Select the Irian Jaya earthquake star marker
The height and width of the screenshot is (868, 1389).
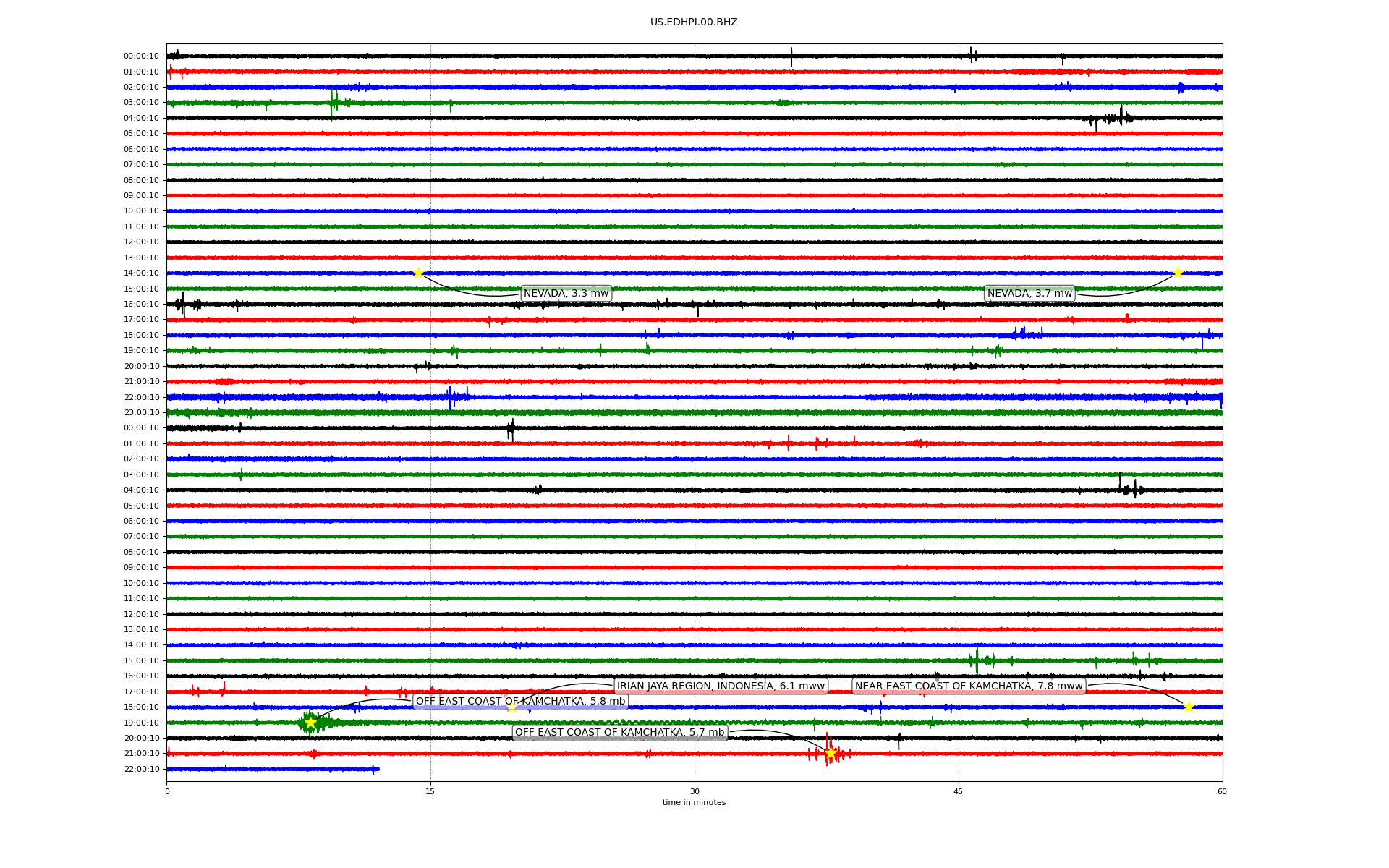(x=512, y=707)
